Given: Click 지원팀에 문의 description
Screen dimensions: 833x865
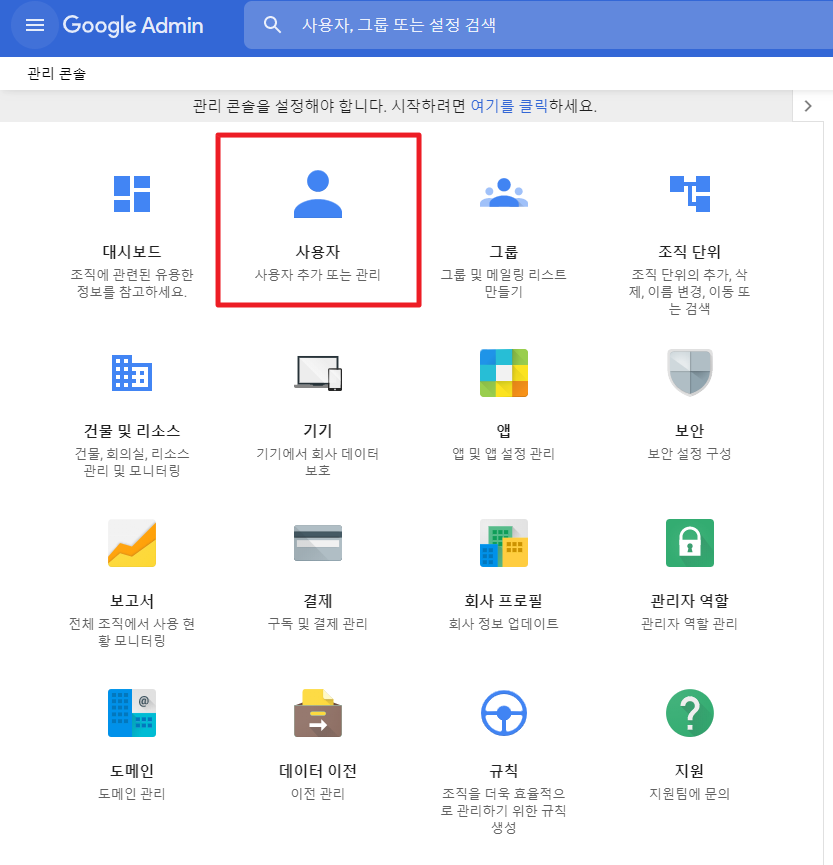Looking at the screenshot, I should [690, 793].
